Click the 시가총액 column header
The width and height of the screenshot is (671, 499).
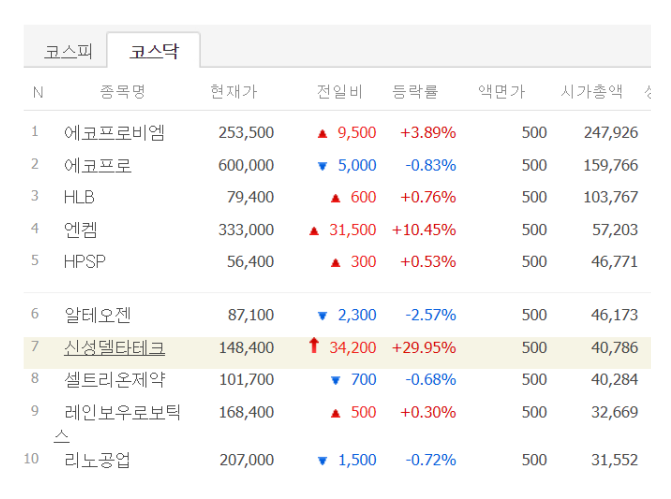coord(592,92)
